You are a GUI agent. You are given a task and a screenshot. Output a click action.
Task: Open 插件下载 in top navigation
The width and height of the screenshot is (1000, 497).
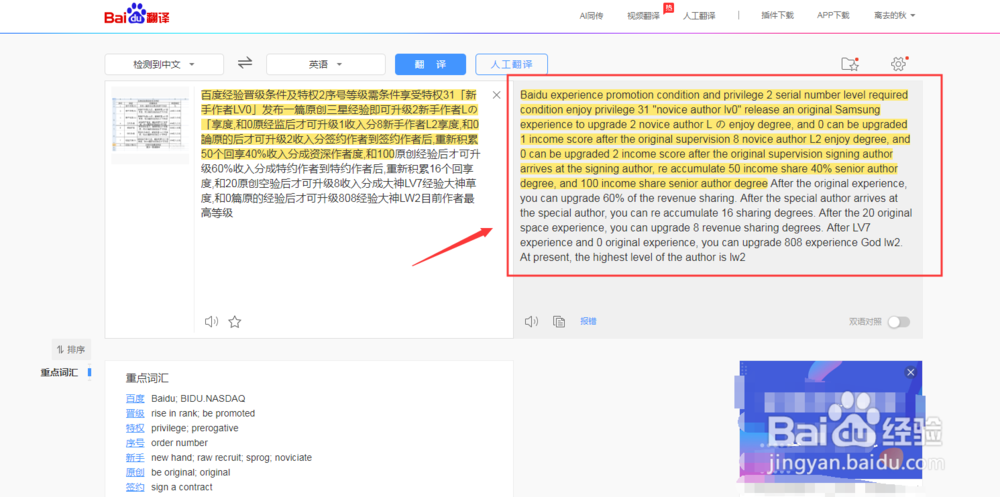pyautogui.click(x=777, y=15)
